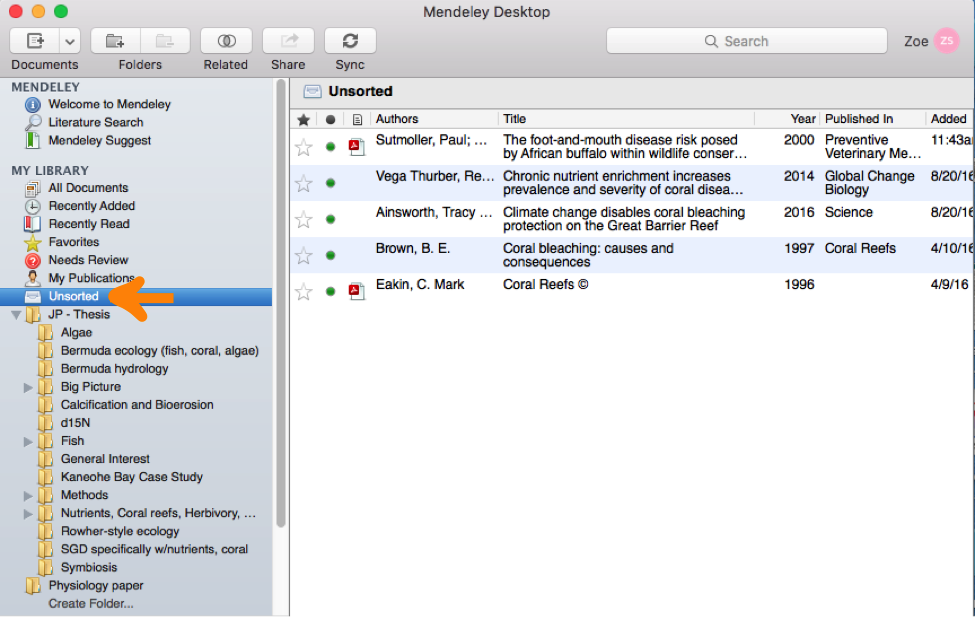Viewport: 975px width, 617px height.
Task: Open the Zoe profile avatar
Action: point(946,41)
